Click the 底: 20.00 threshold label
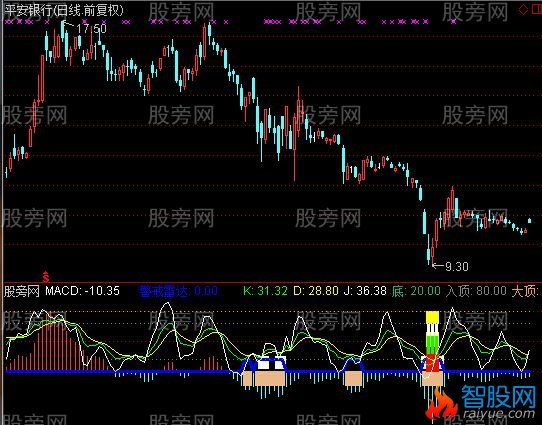The width and height of the screenshot is (542, 425). [x=416, y=291]
